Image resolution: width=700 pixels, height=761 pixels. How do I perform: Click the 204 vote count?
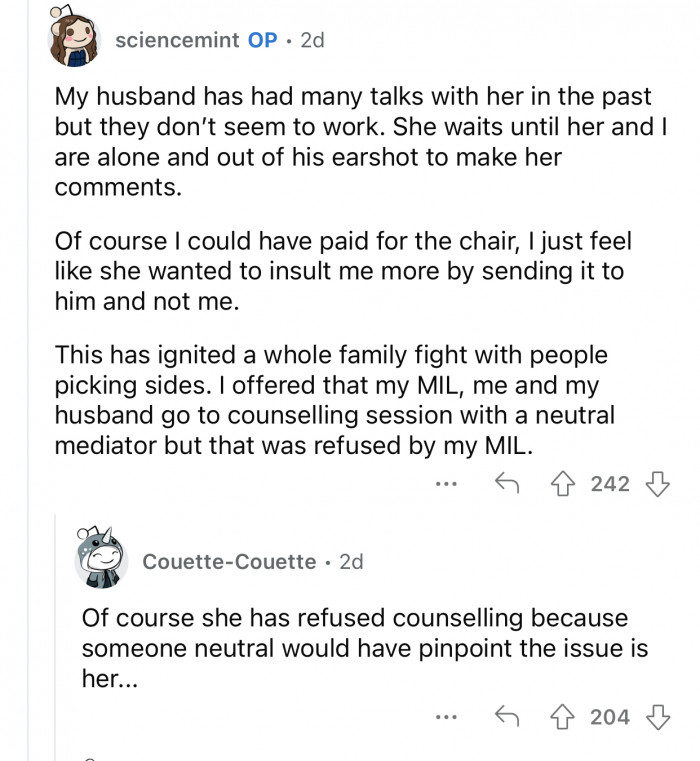point(610,717)
